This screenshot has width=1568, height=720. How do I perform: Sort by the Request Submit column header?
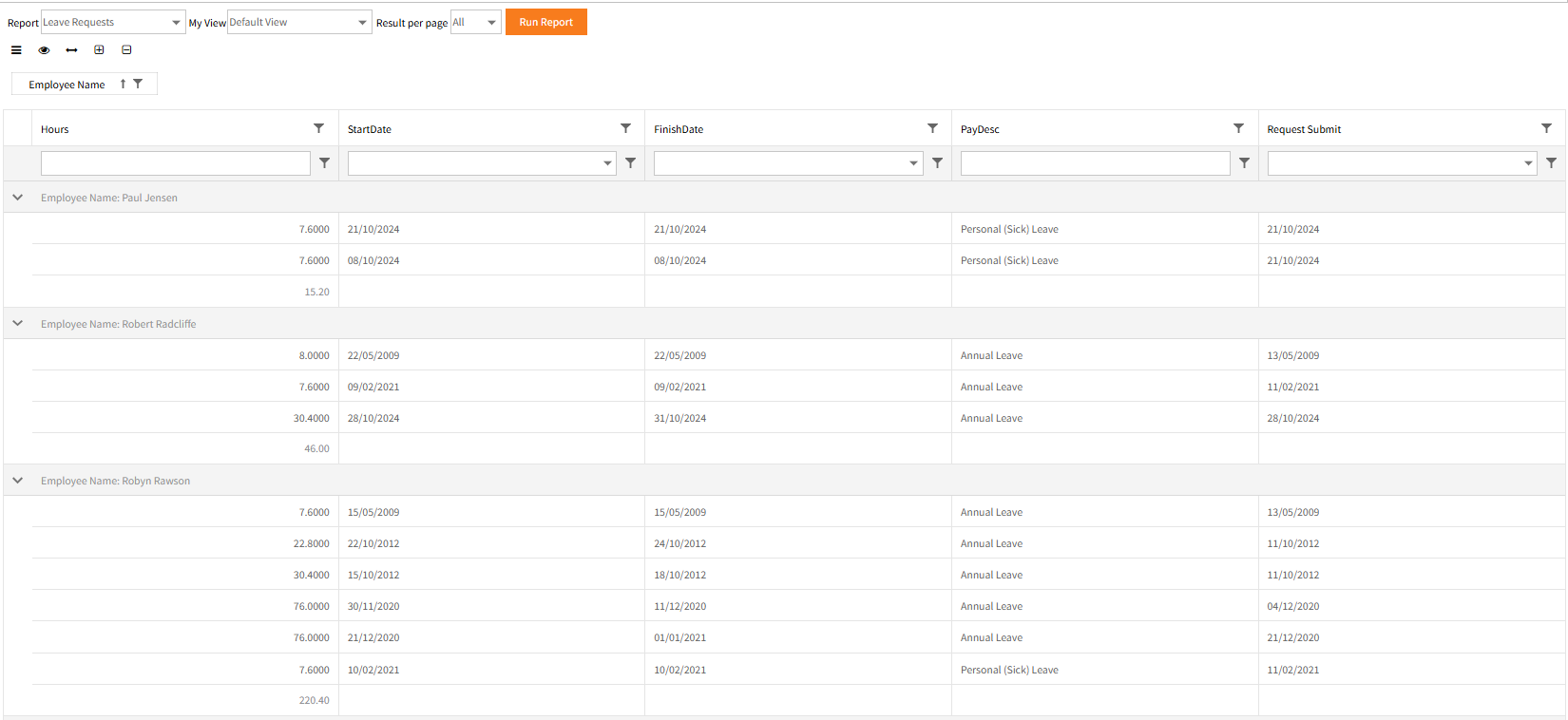(x=1304, y=129)
